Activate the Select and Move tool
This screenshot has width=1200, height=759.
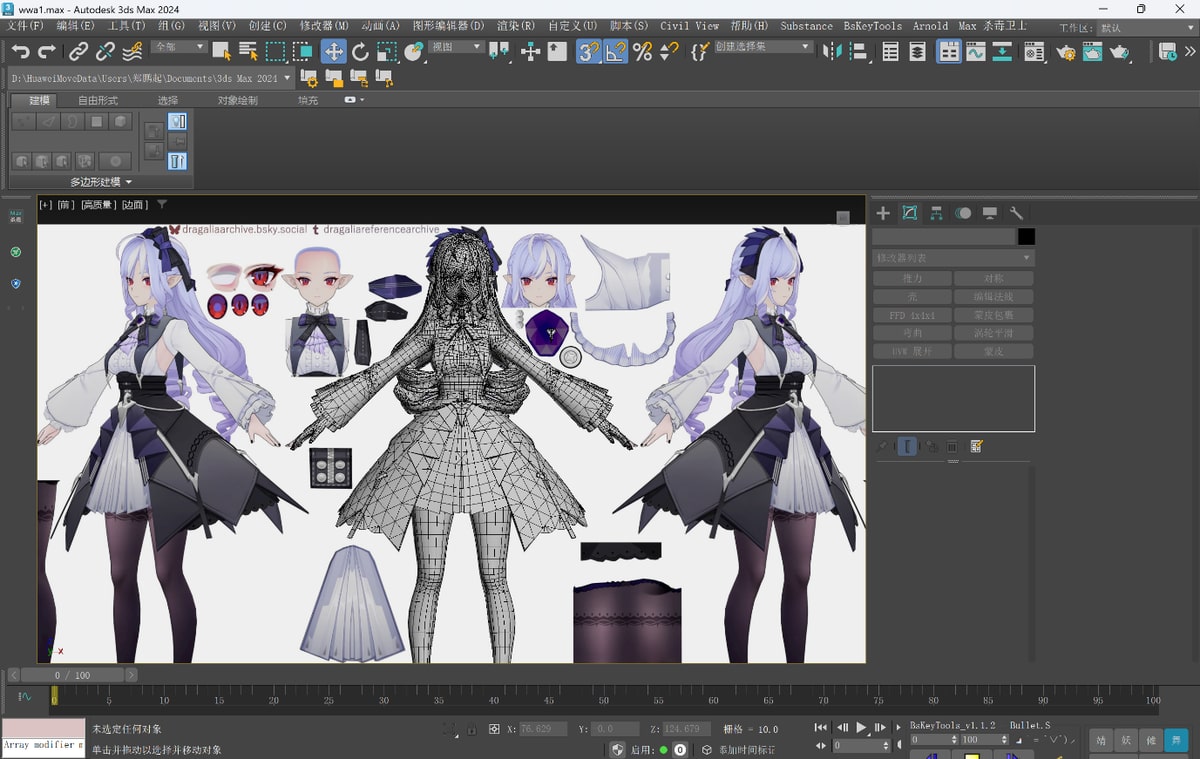click(334, 51)
